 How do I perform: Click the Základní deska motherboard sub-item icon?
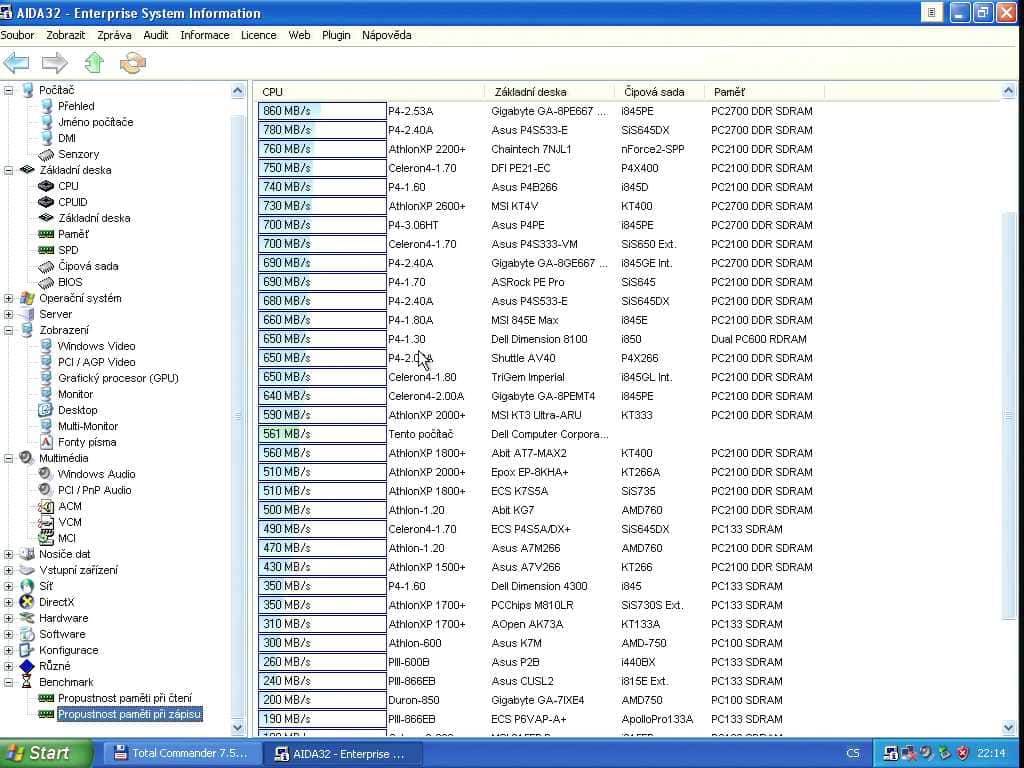click(46, 217)
